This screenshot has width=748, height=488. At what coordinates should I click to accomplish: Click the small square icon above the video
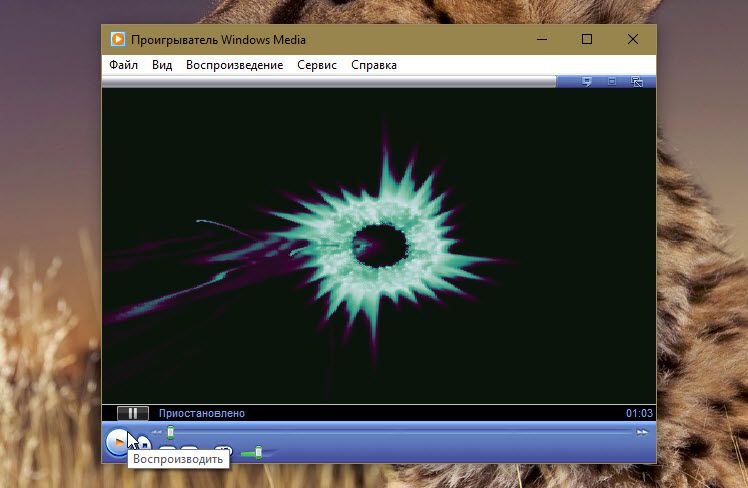pyautogui.click(x=612, y=81)
